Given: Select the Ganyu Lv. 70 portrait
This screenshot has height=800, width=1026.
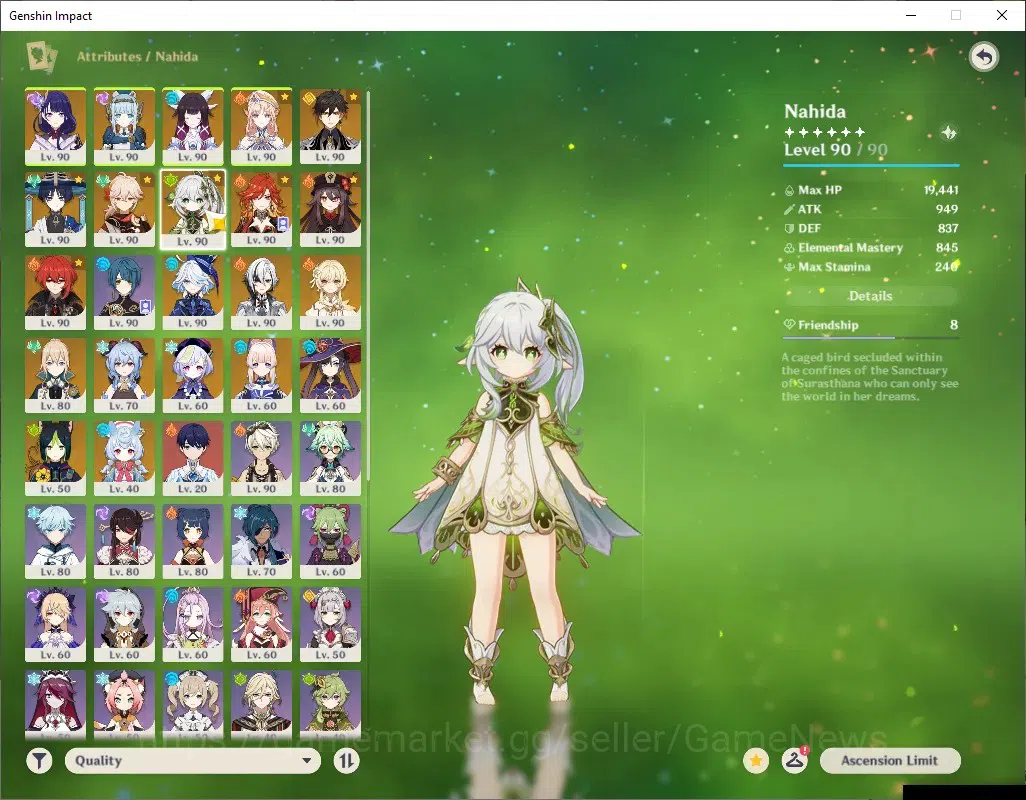Looking at the screenshot, I should coord(124,375).
